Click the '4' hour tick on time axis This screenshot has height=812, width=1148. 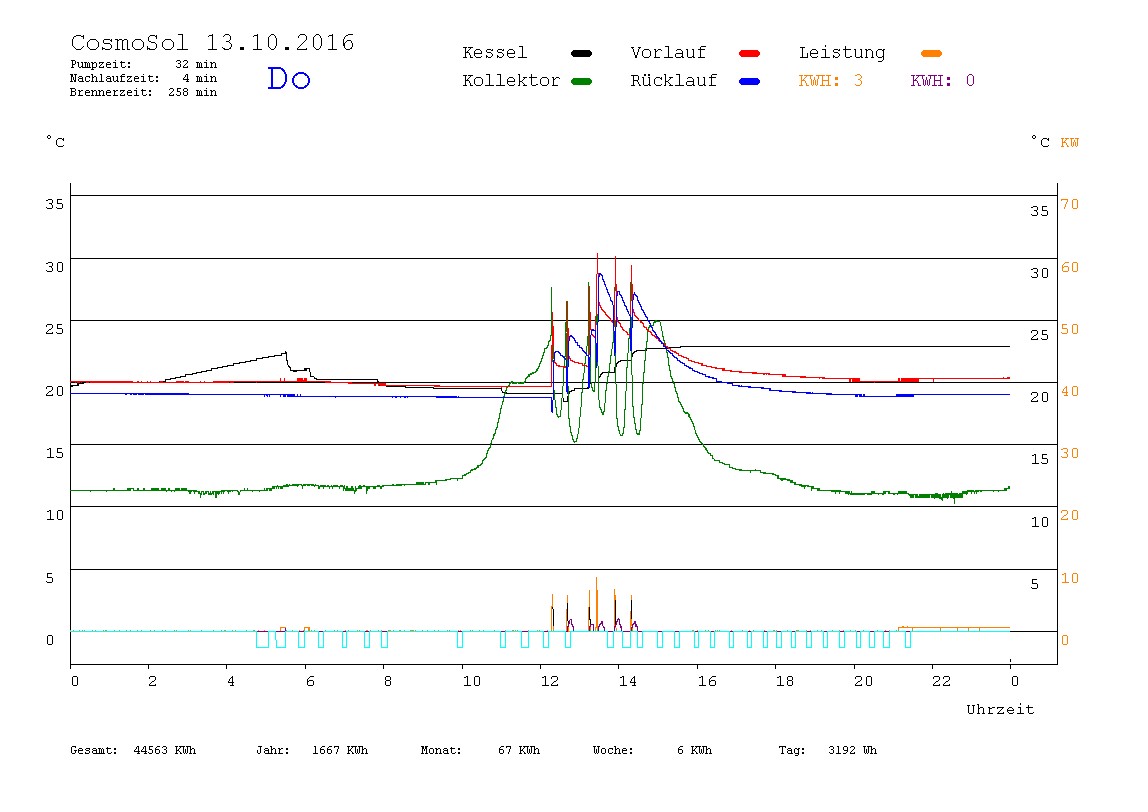click(231, 681)
